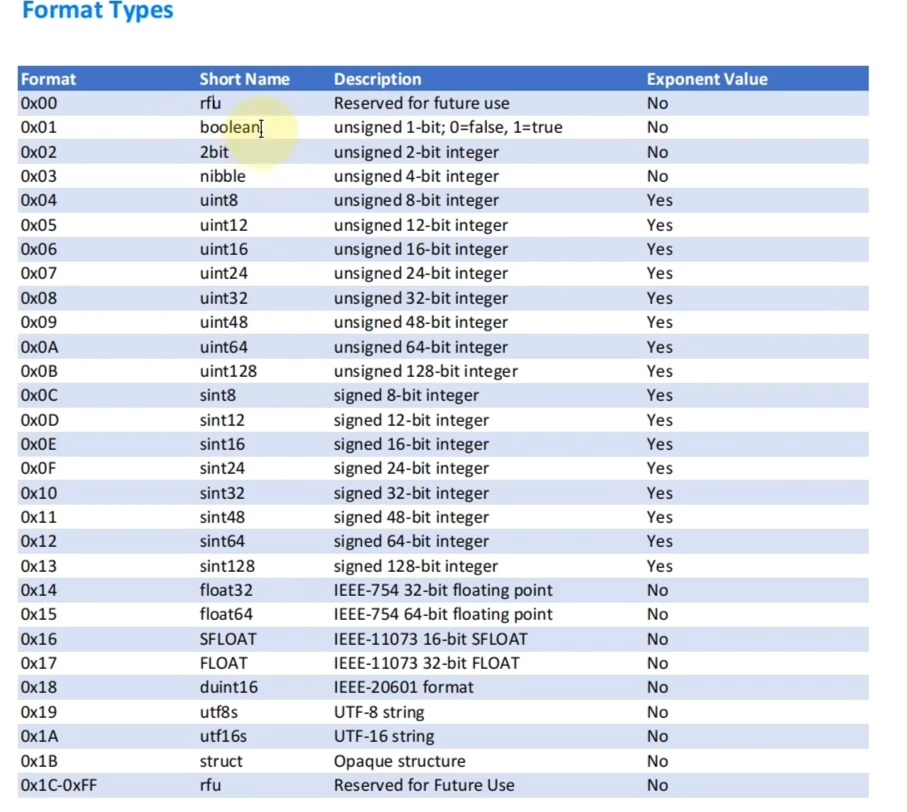Select the '2bit' short name cell
The width and height of the screenshot is (907, 812).
click(x=214, y=152)
